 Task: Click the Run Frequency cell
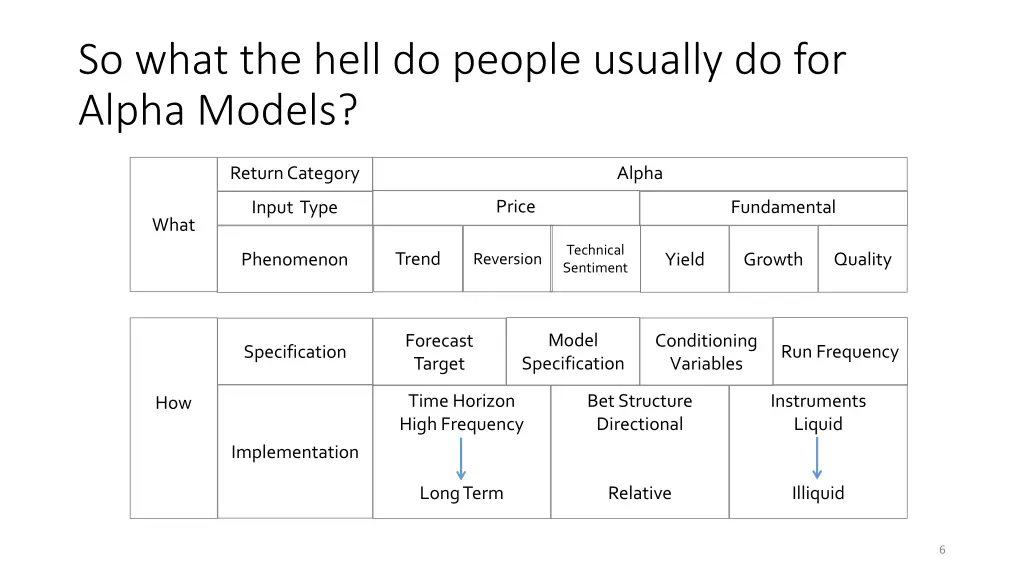[840, 351]
